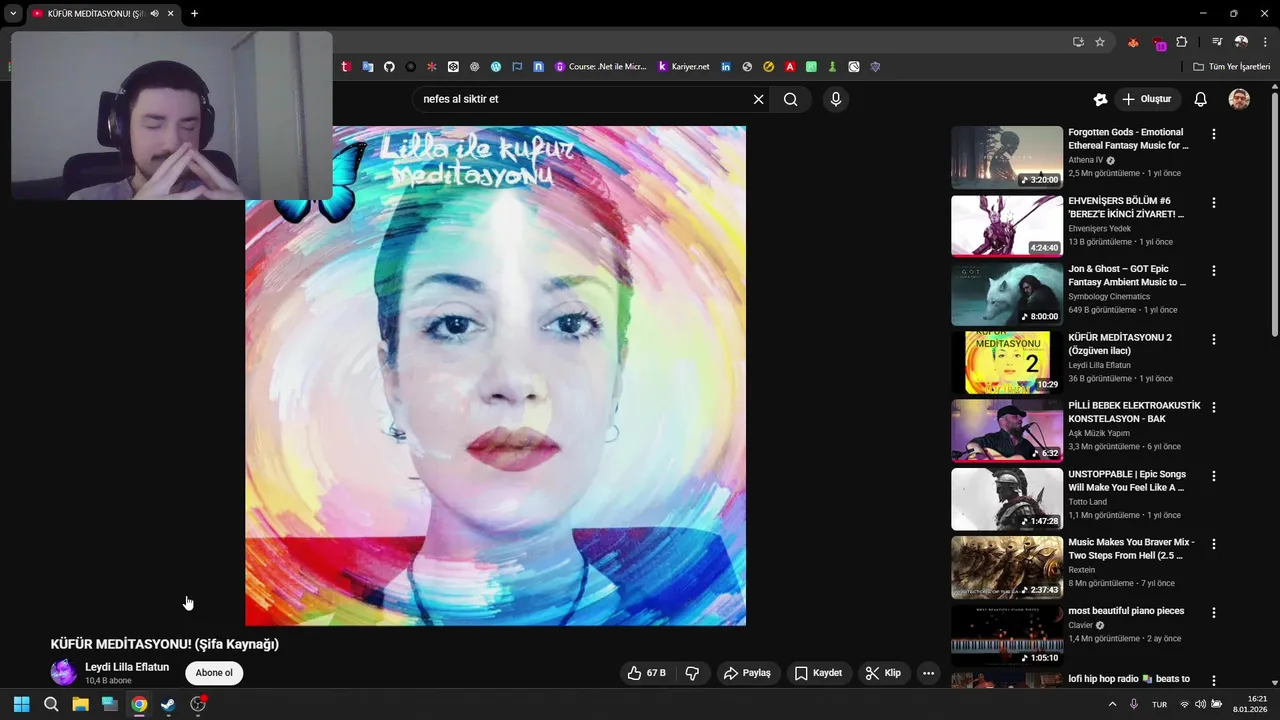Open options for EHVENİŞERS BÖLÜM #6 video
This screenshot has height=720, width=1280.
click(1214, 202)
